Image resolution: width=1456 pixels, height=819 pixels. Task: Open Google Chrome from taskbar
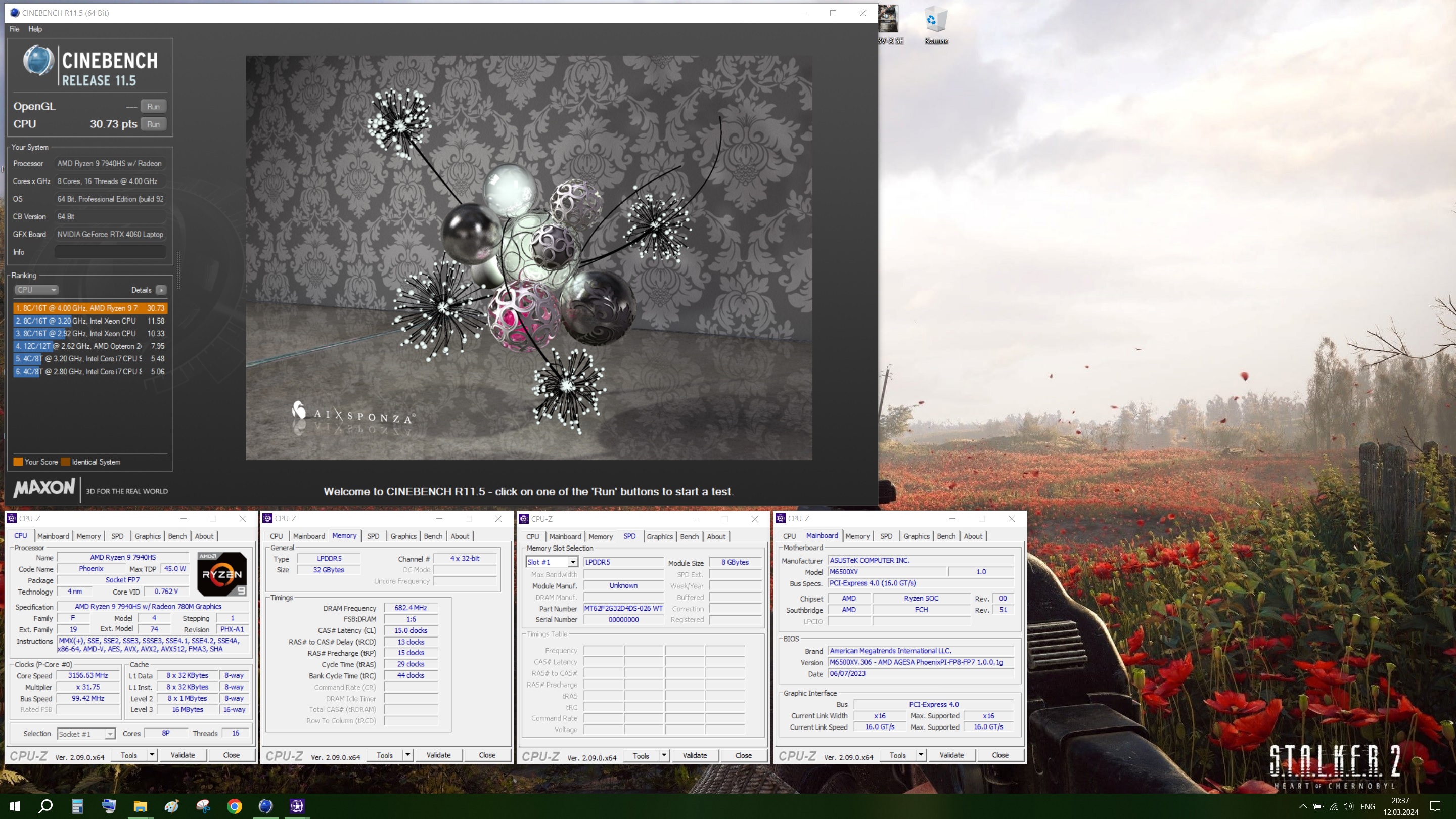[234, 806]
